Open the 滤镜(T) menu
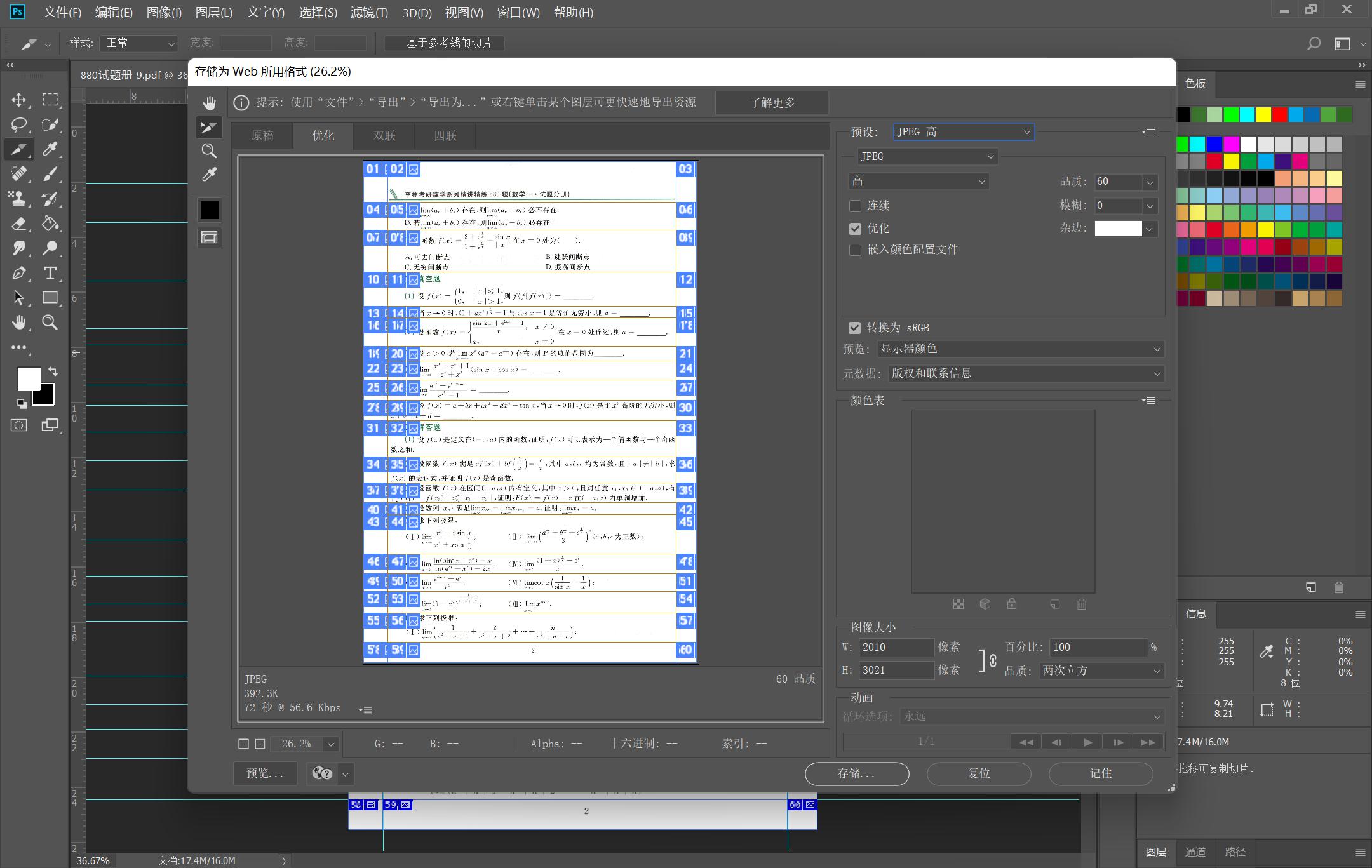 [x=369, y=13]
